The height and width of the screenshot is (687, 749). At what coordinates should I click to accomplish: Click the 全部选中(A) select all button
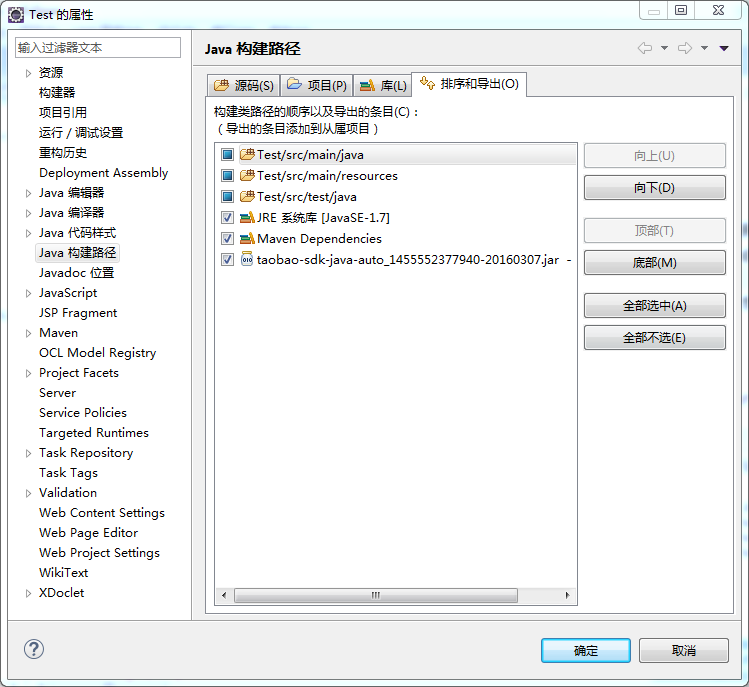tap(654, 305)
